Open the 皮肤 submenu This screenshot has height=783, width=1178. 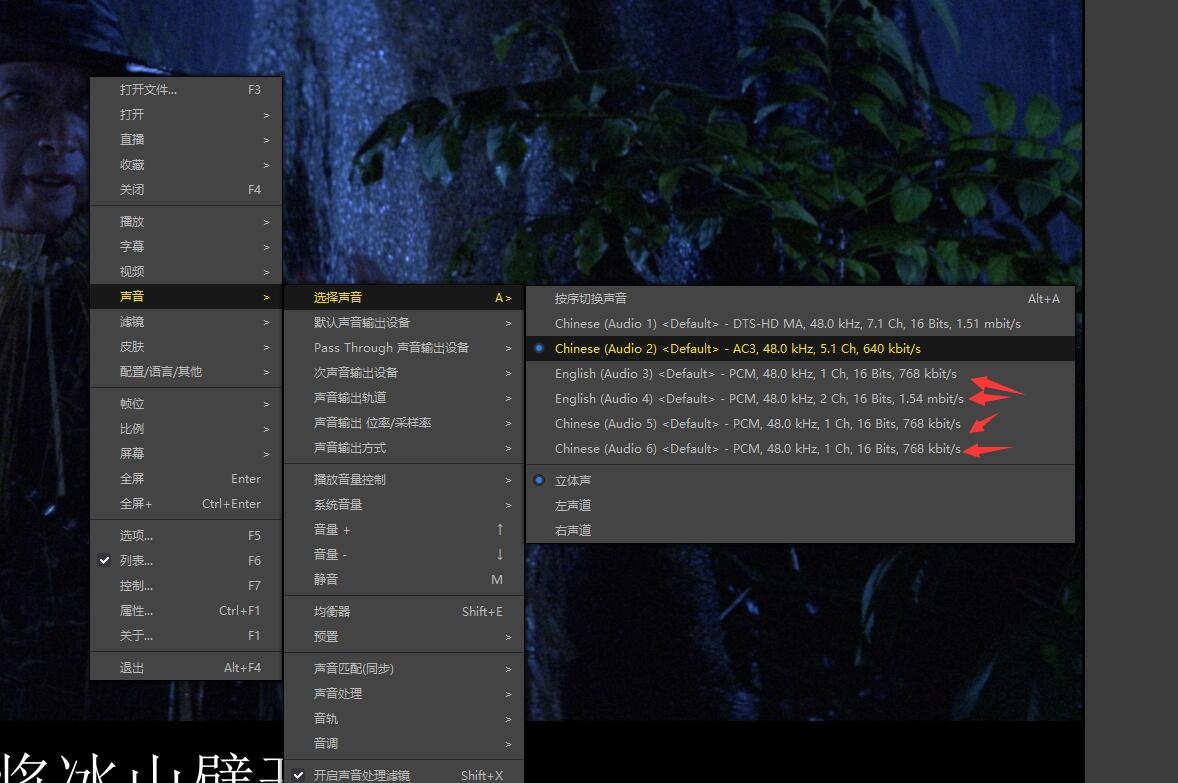pos(186,346)
